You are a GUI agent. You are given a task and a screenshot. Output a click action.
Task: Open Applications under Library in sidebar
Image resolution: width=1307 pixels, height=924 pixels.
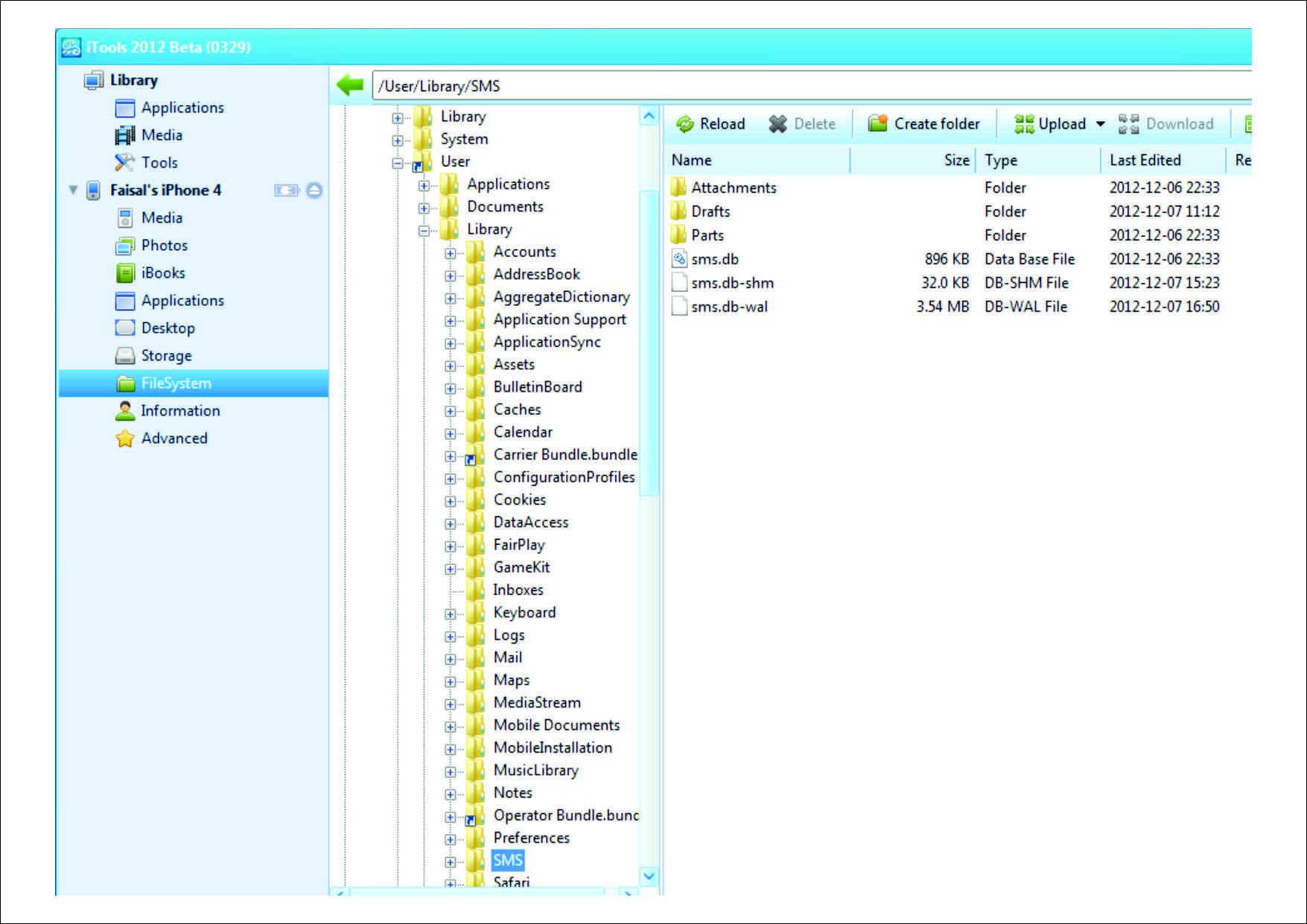pos(182,108)
